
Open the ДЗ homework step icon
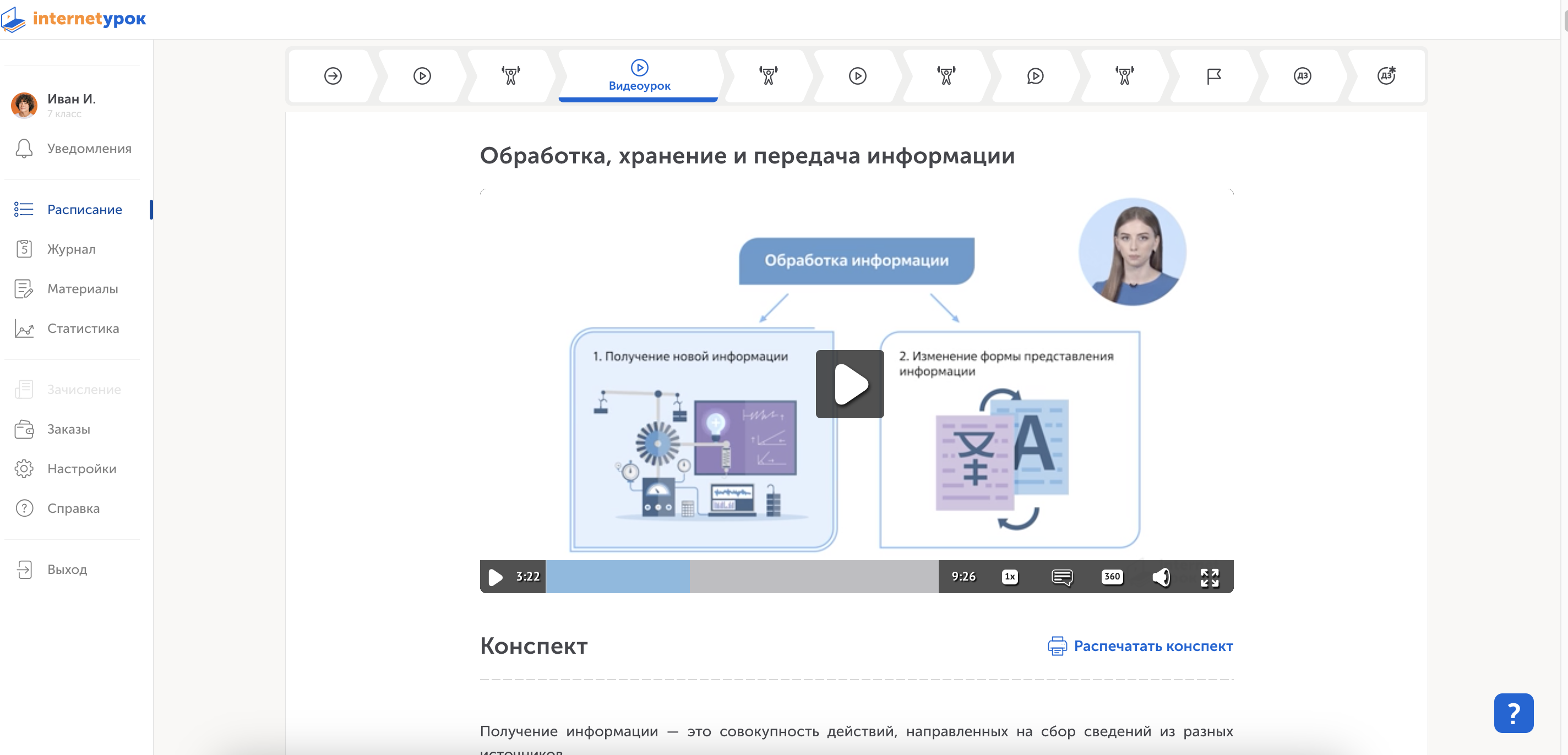click(x=1302, y=76)
